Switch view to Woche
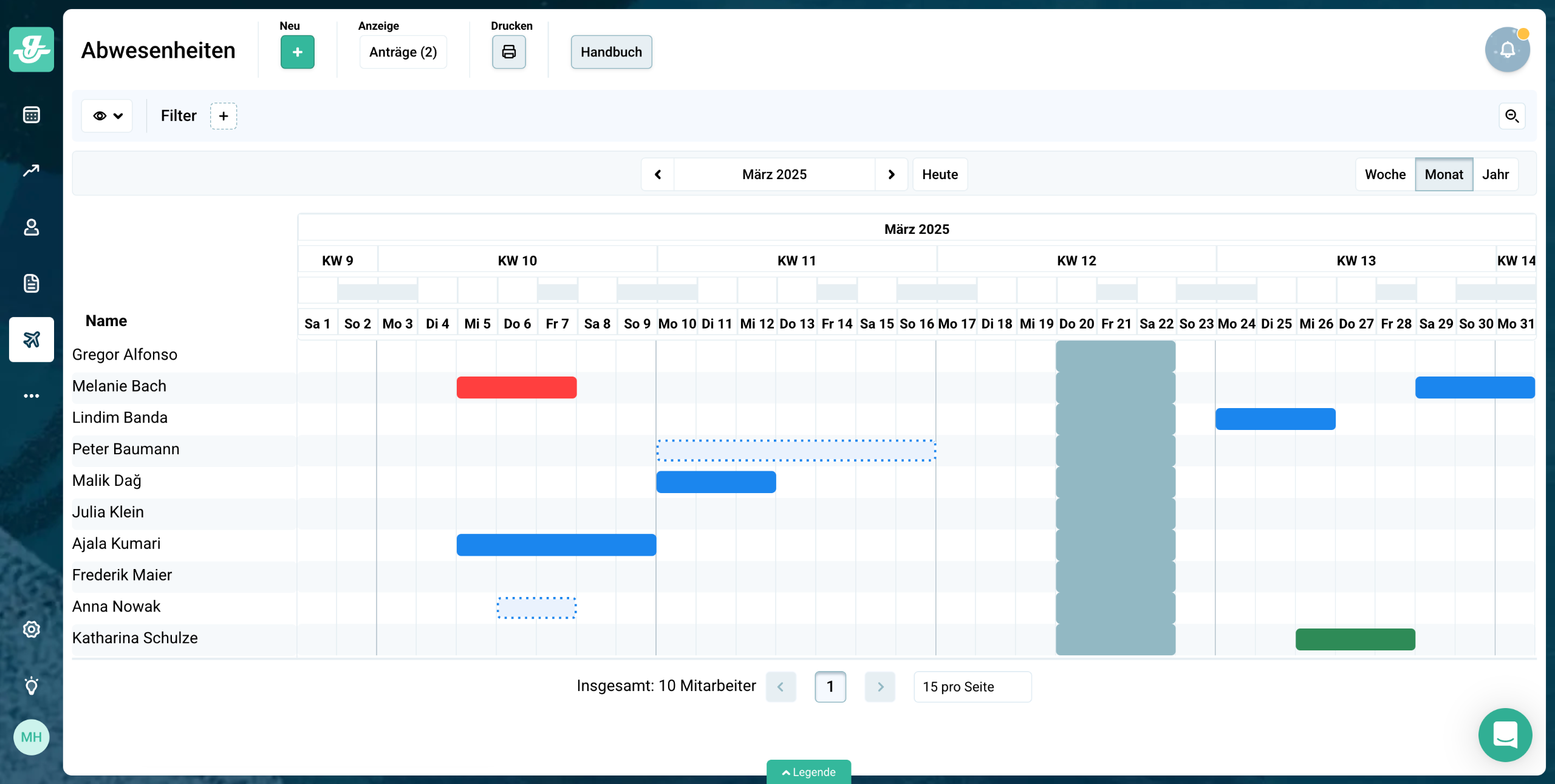This screenshot has height=784, width=1555. click(1385, 175)
